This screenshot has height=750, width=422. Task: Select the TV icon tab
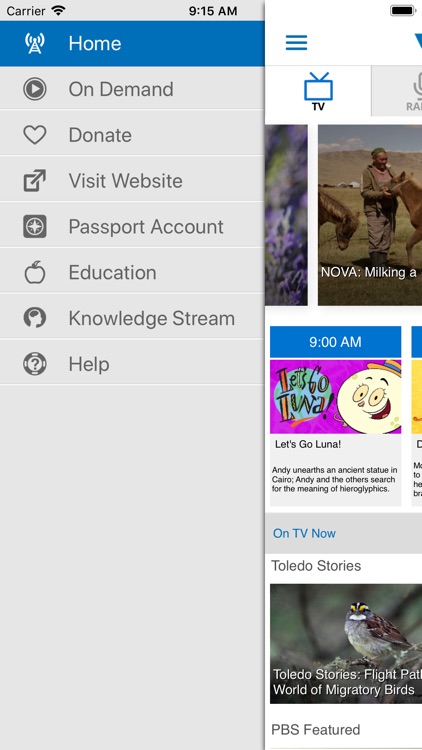318,91
